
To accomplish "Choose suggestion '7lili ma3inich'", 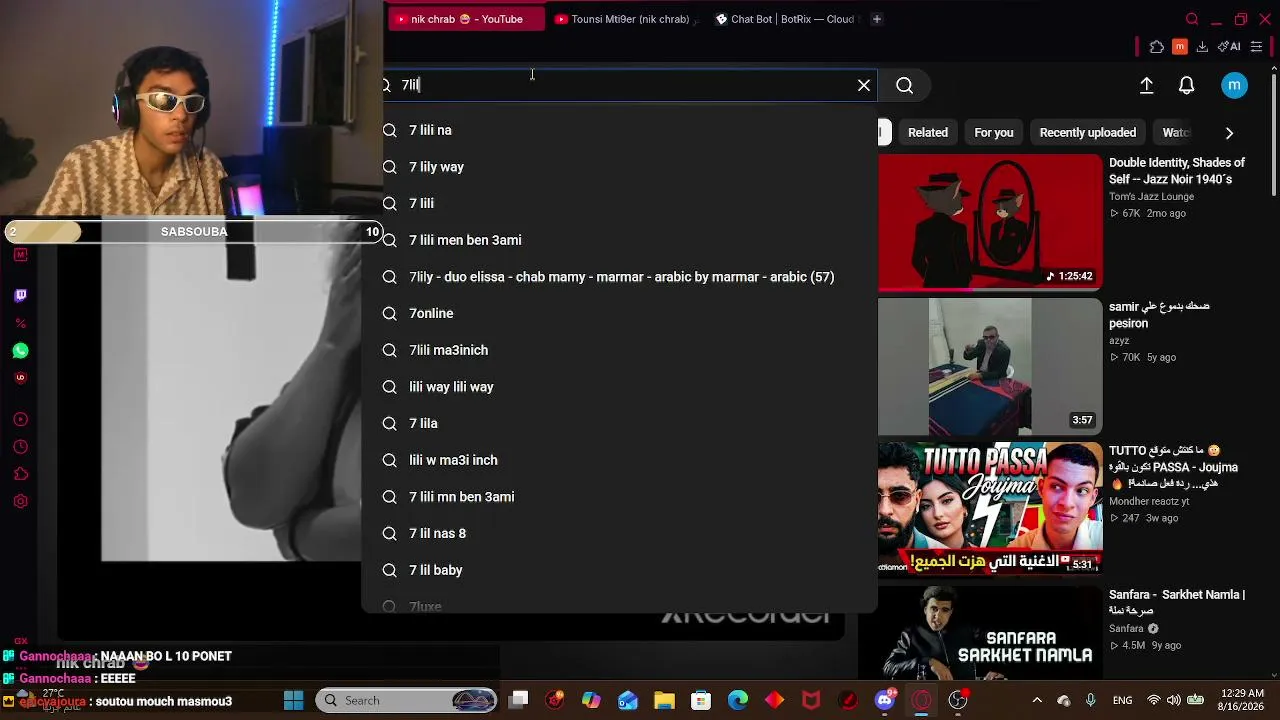I will pos(619,350).
